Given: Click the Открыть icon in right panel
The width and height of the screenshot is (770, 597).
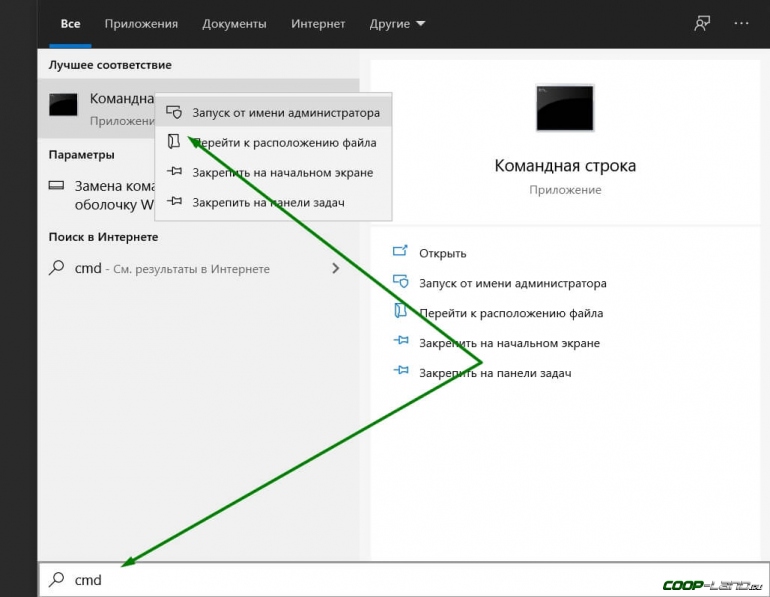Looking at the screenshot, I should (401, 253).
